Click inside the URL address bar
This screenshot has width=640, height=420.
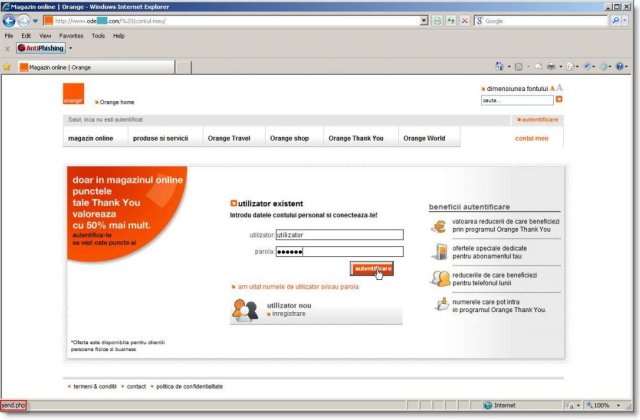click(x=233, y=21)
